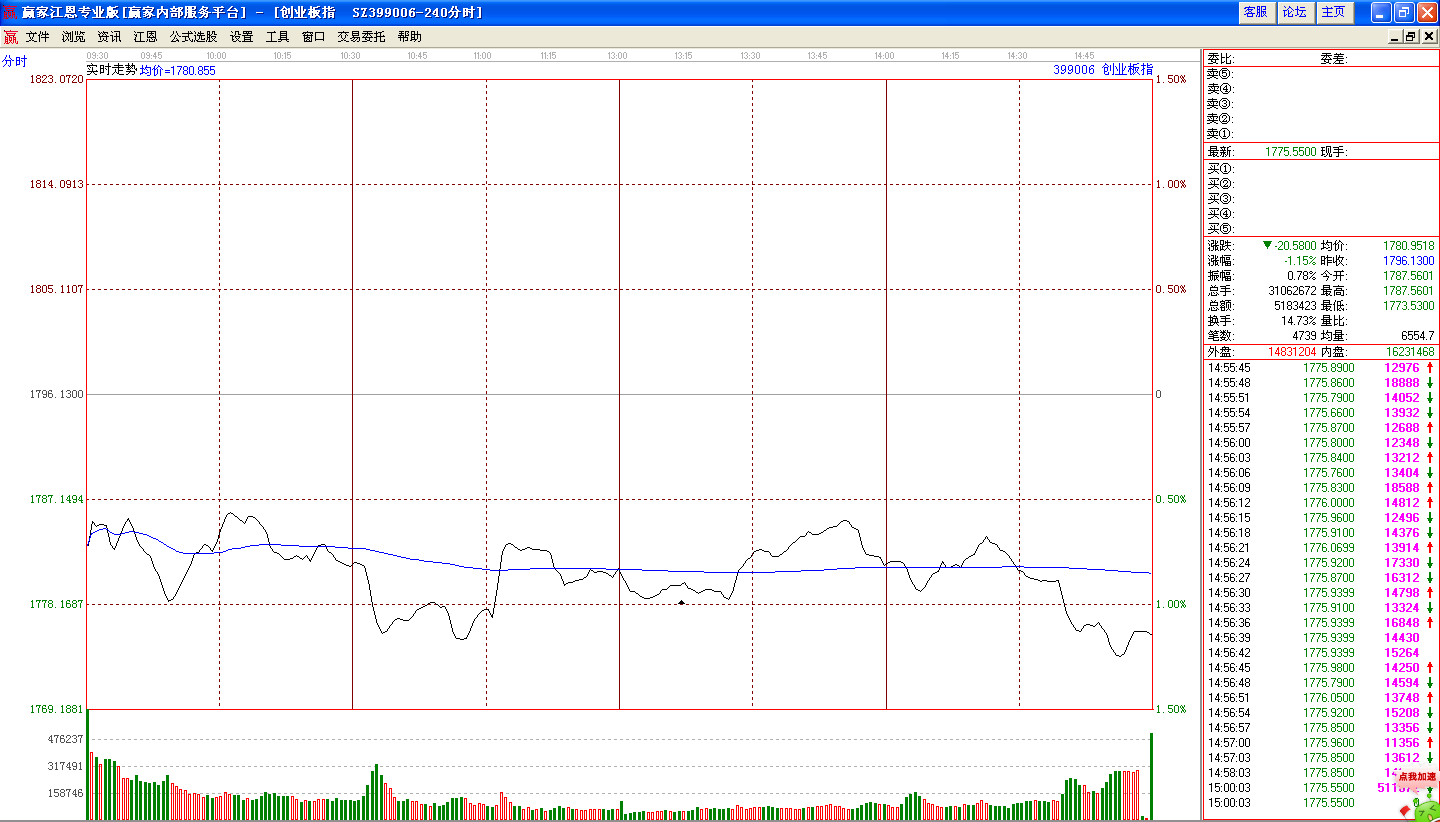Click the 均价=1780.855 label
The height and width of the screenshot is (822, 1440).
[177, 71]
